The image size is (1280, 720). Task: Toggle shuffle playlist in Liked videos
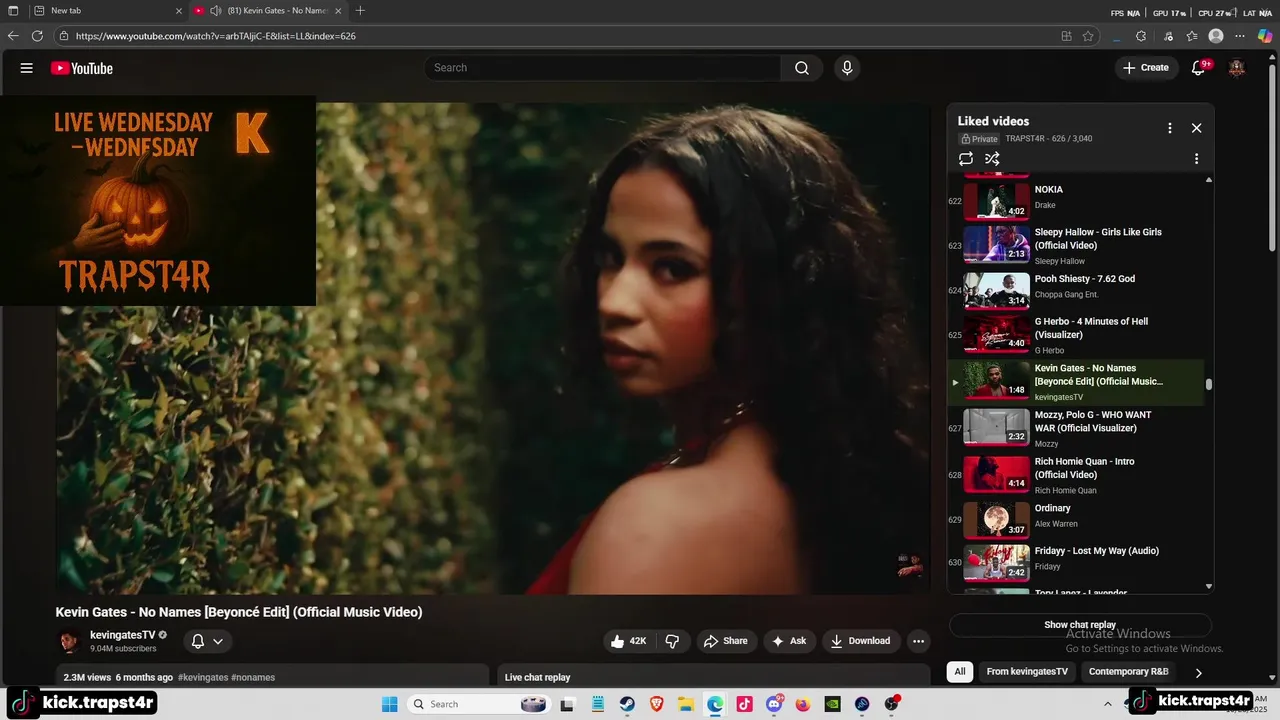click(x=992, y=159)
